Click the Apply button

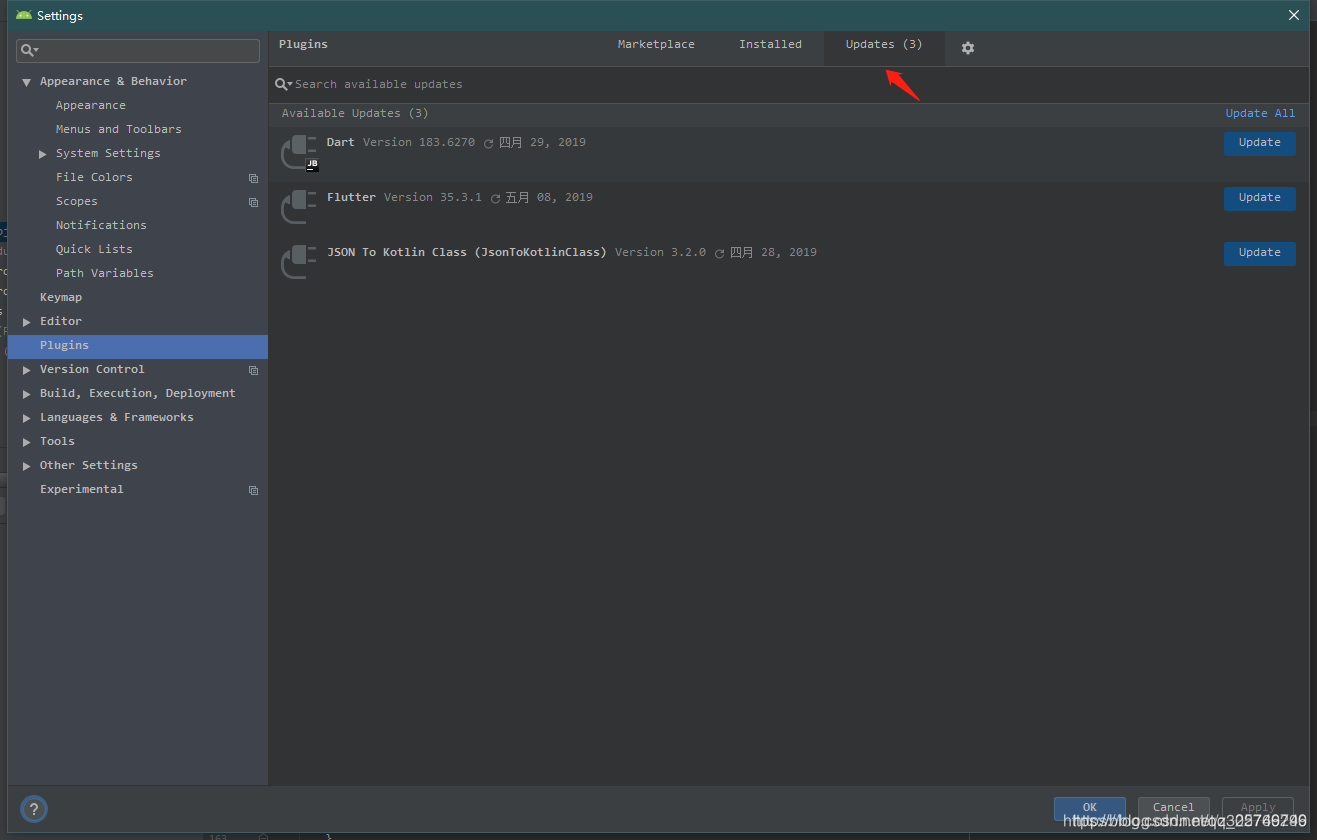[x=1258, y=808]
